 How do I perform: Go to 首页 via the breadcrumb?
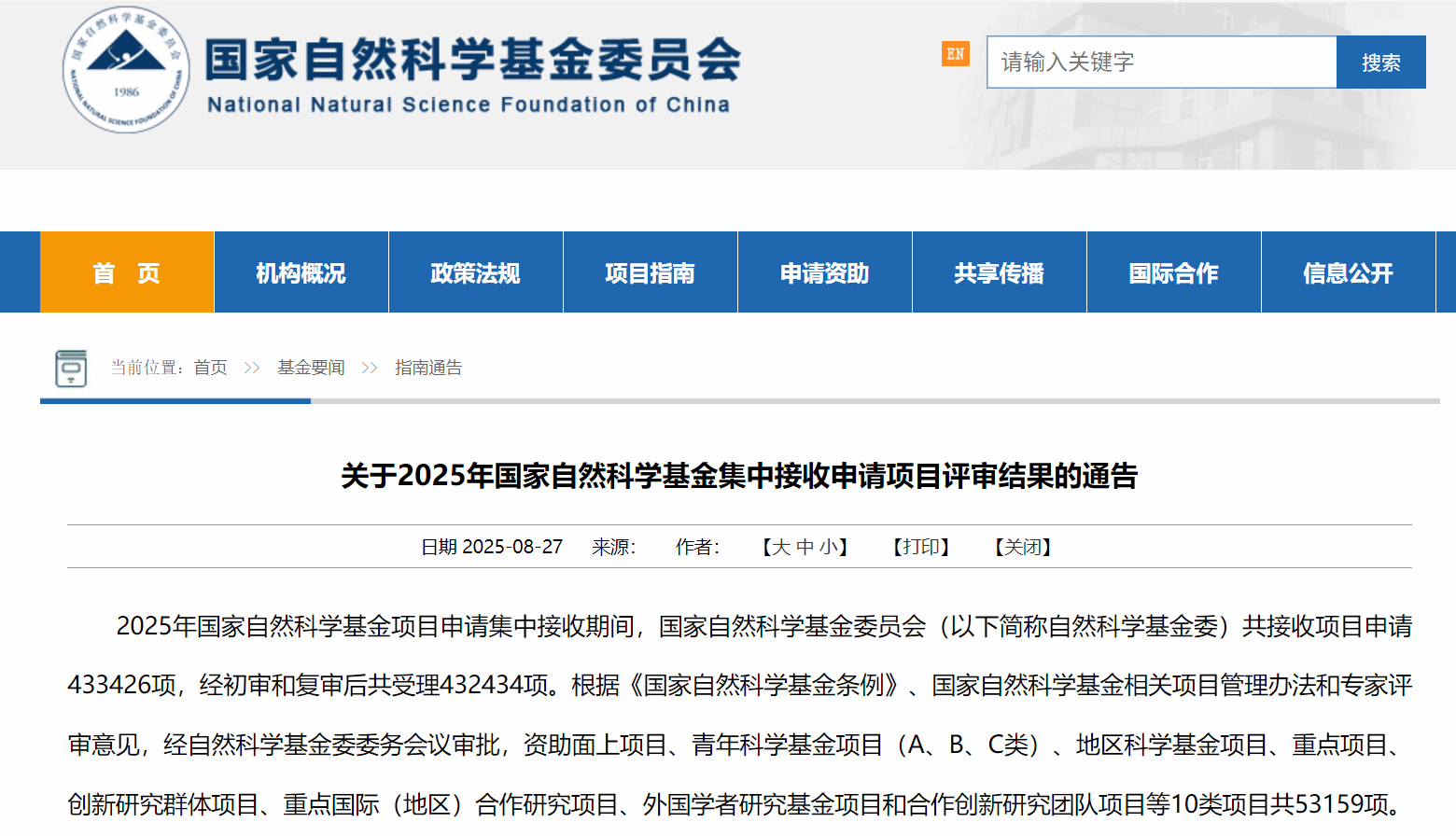click(211, 368)
